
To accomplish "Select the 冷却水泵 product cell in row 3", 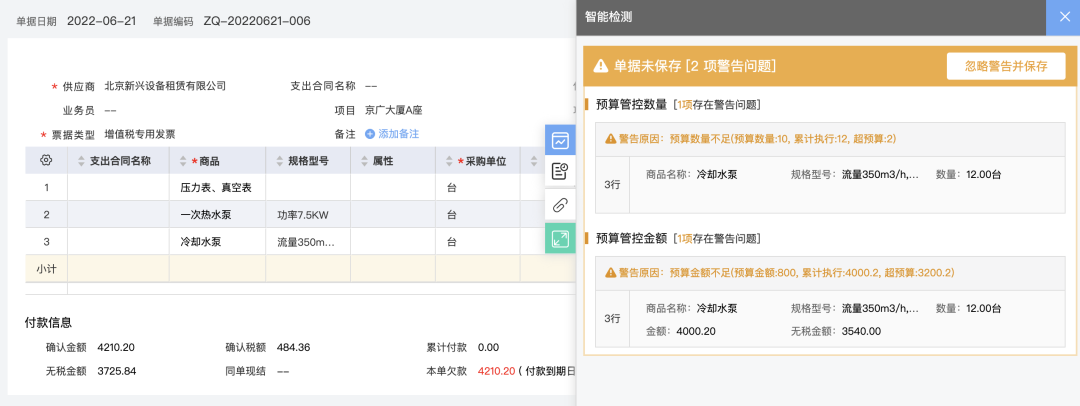I will coord(200,242).
